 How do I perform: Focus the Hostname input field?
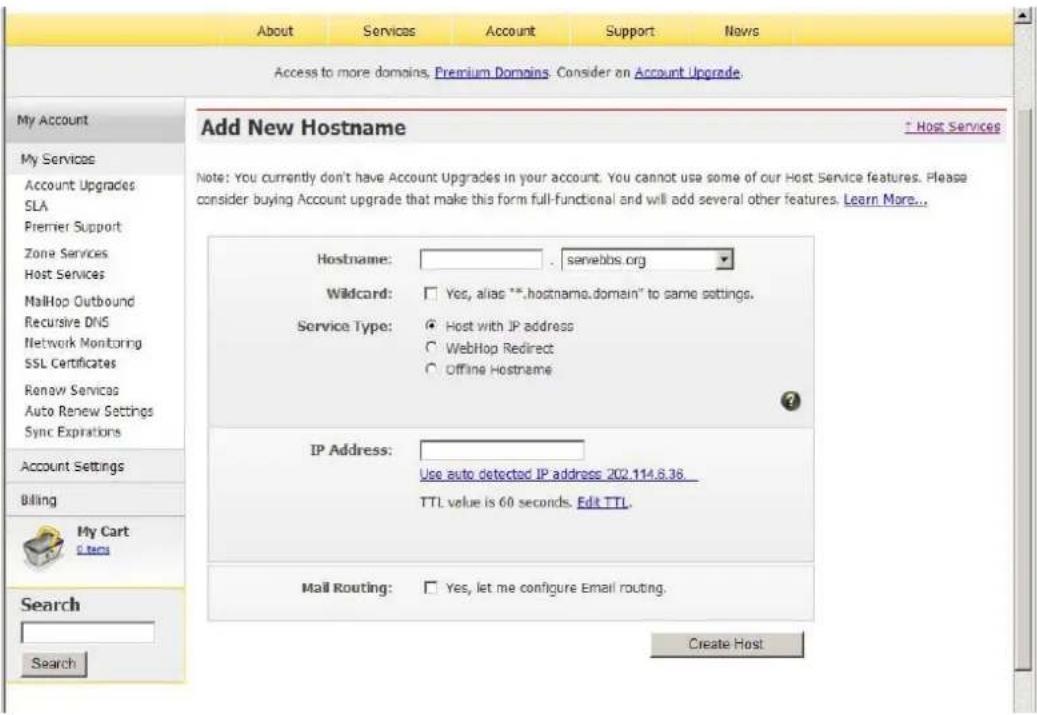[x=481, y=259]
